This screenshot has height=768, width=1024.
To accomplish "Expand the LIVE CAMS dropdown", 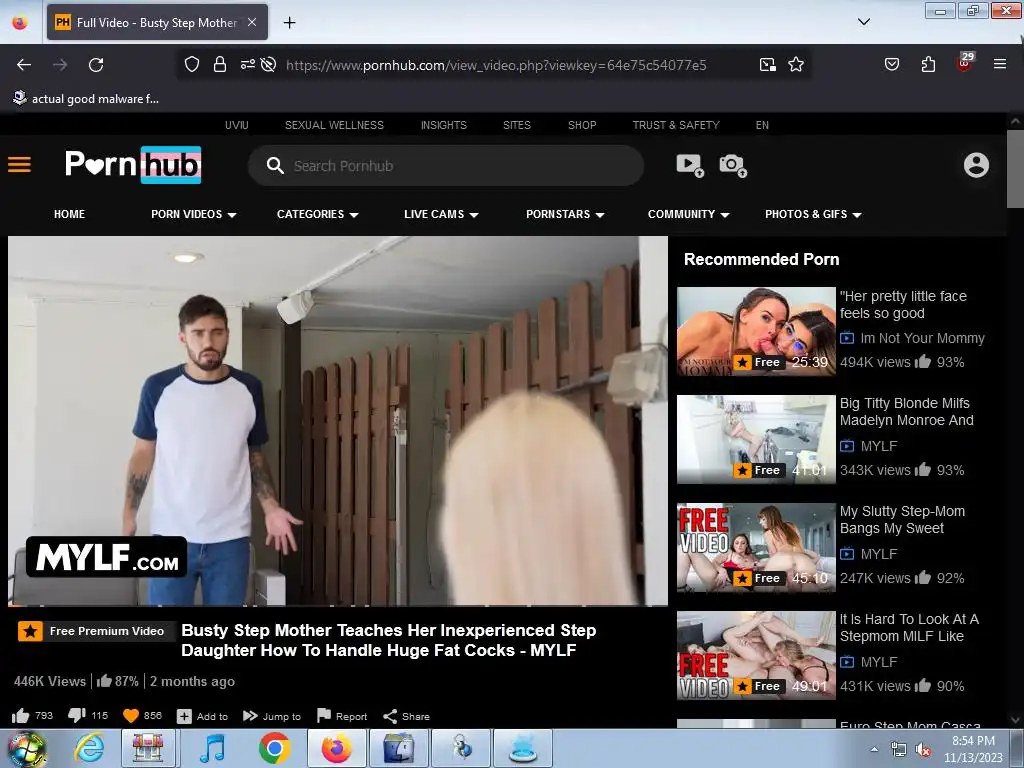I will pos(441,214).
